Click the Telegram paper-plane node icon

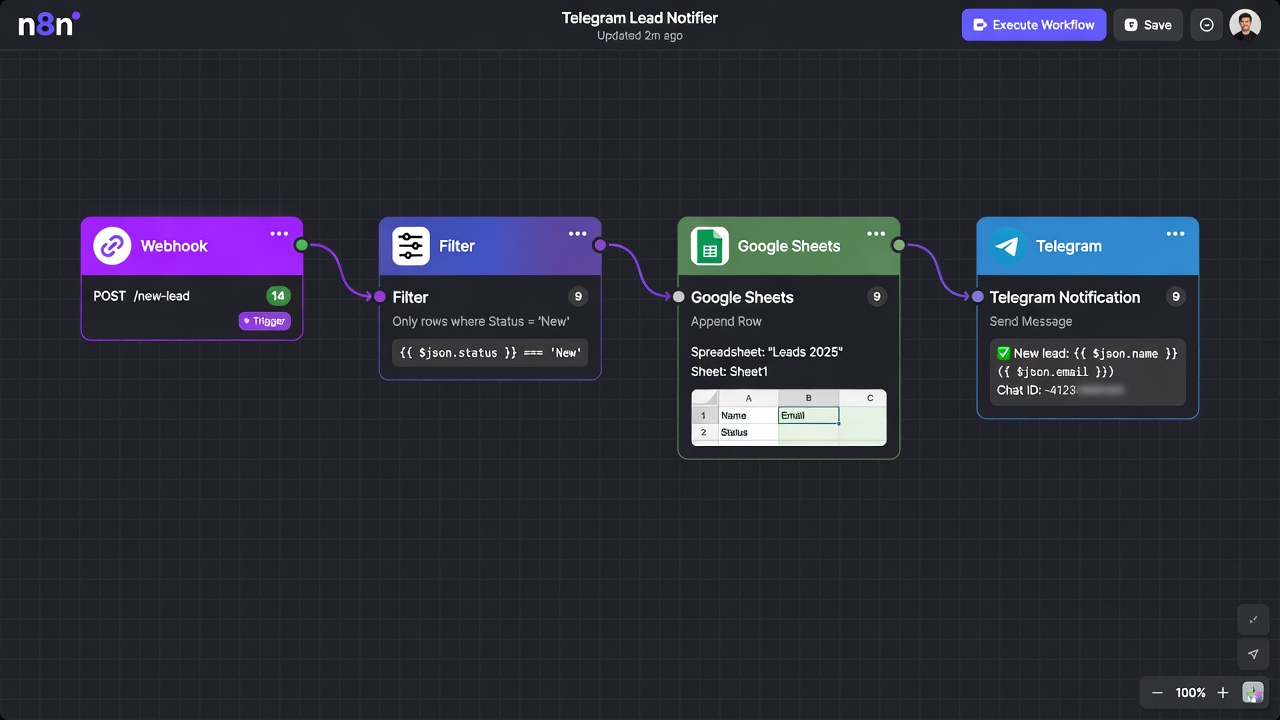(1007, 245)
